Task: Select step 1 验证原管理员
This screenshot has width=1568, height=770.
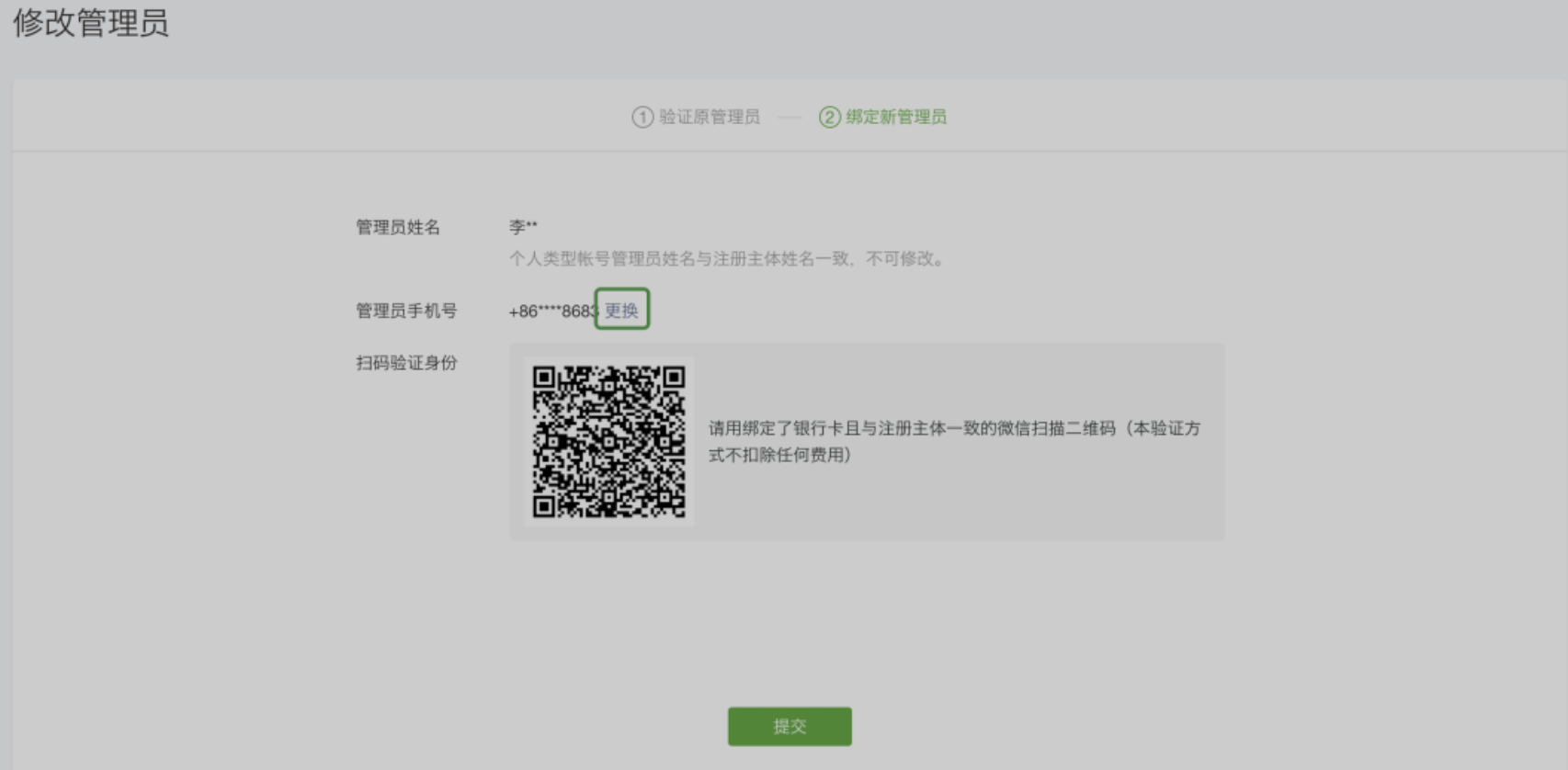Action: [696, 117]
